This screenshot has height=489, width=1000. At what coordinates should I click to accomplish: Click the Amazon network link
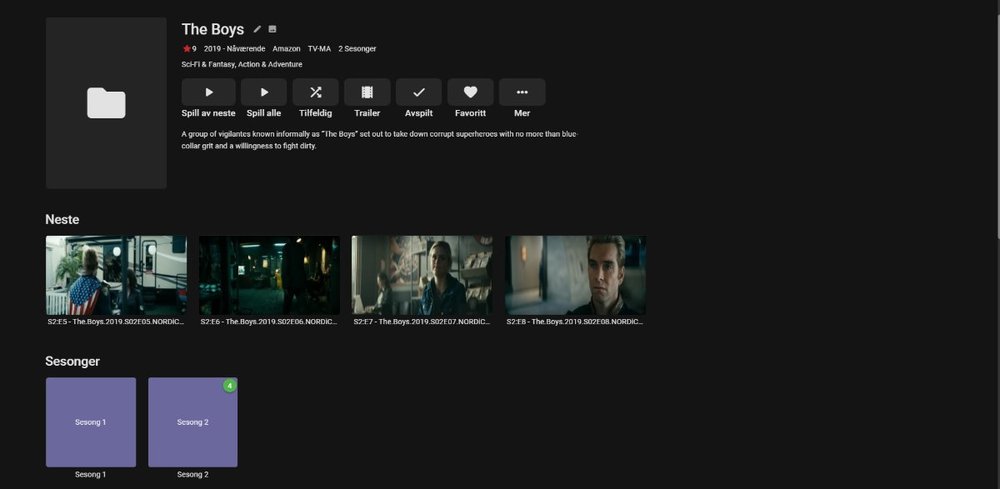[286, 48]
